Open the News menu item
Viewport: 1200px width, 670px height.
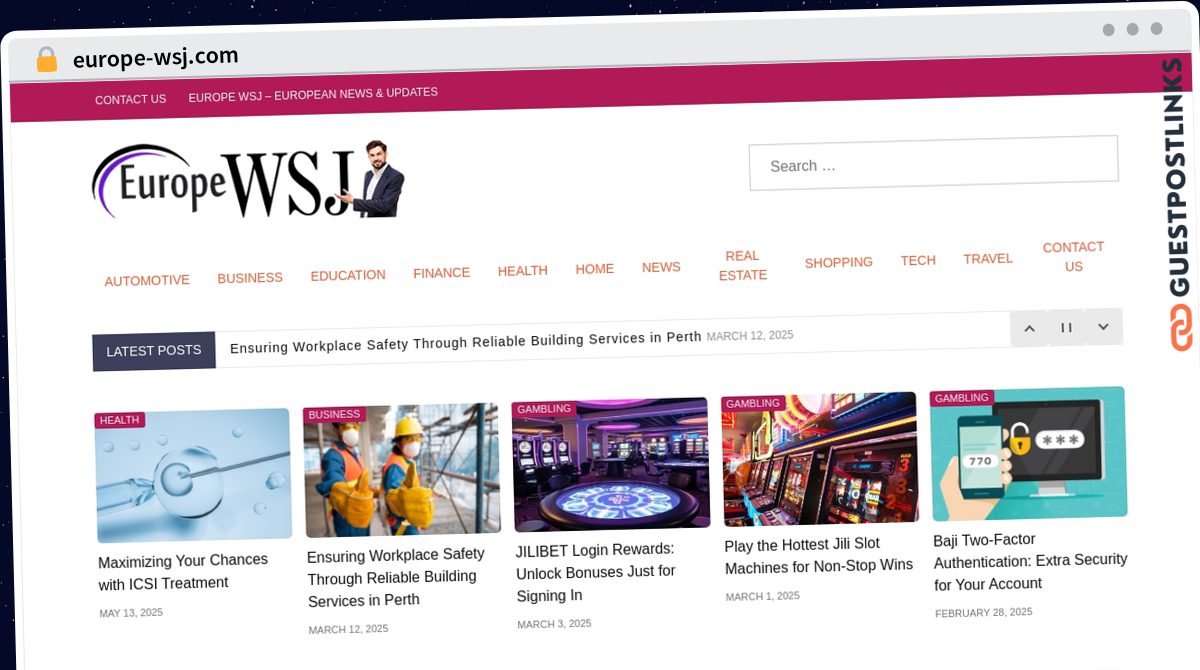point(661,267)
